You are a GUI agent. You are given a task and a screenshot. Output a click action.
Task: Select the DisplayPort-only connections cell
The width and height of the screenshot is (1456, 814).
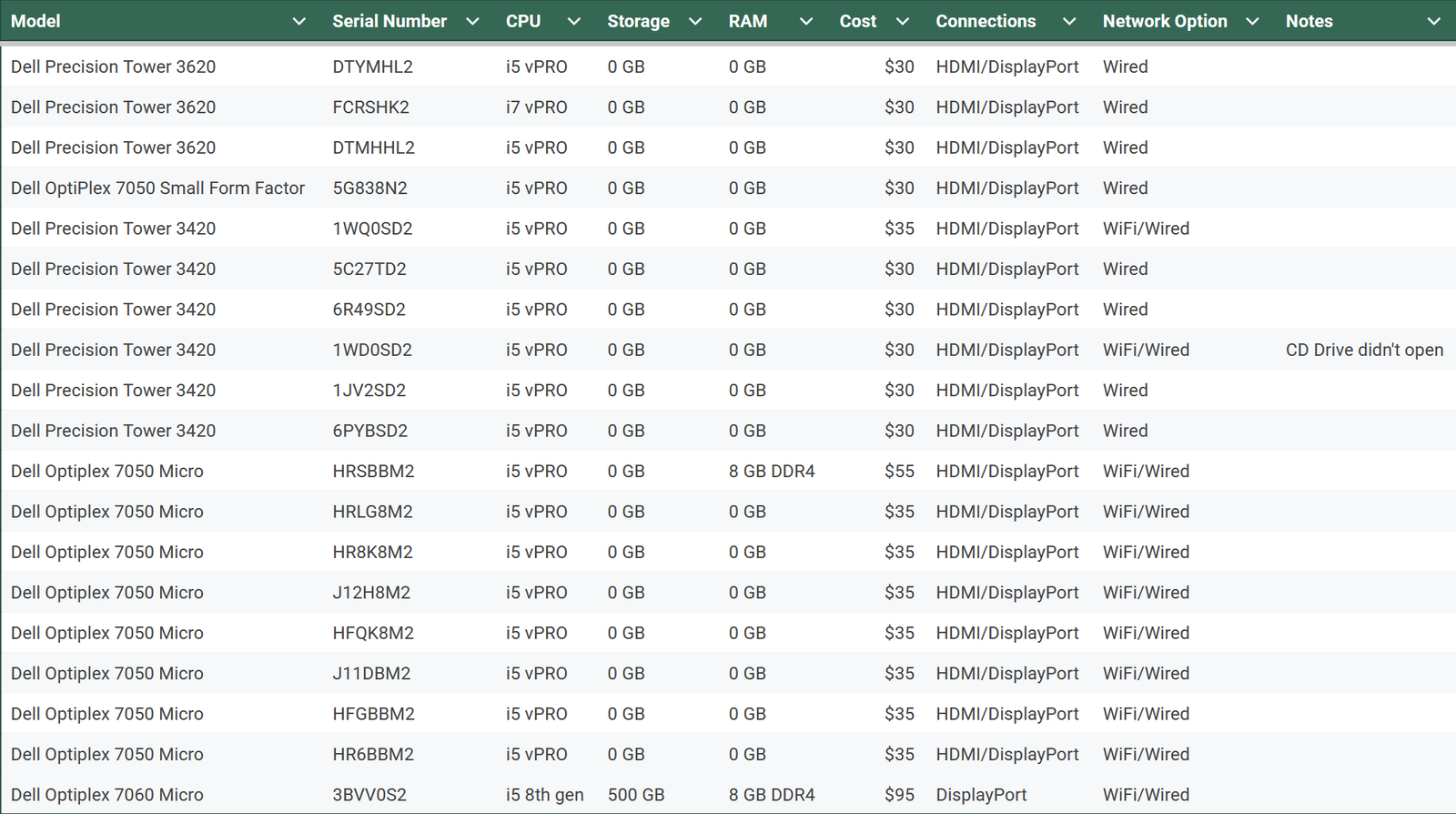pos(981,795)
